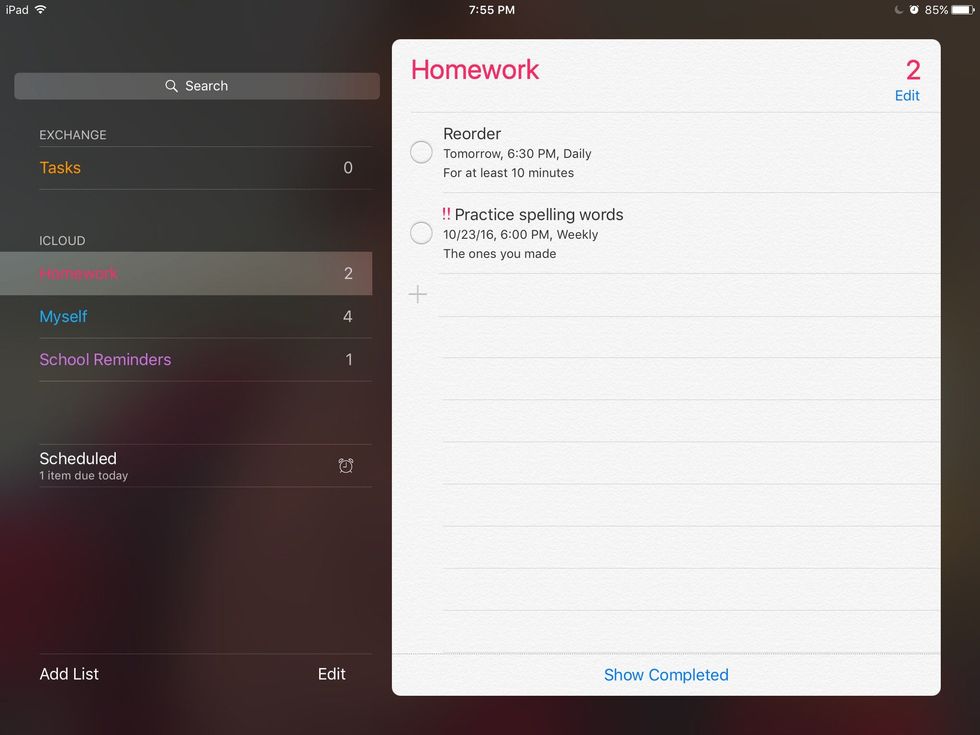Select the Homework list in sidebar

click(79, 274)
